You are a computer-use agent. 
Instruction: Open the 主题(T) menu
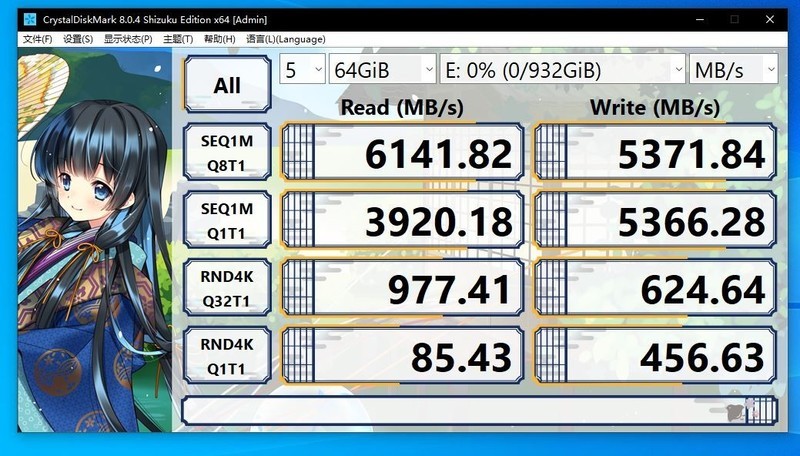click(x=178, y=39)
